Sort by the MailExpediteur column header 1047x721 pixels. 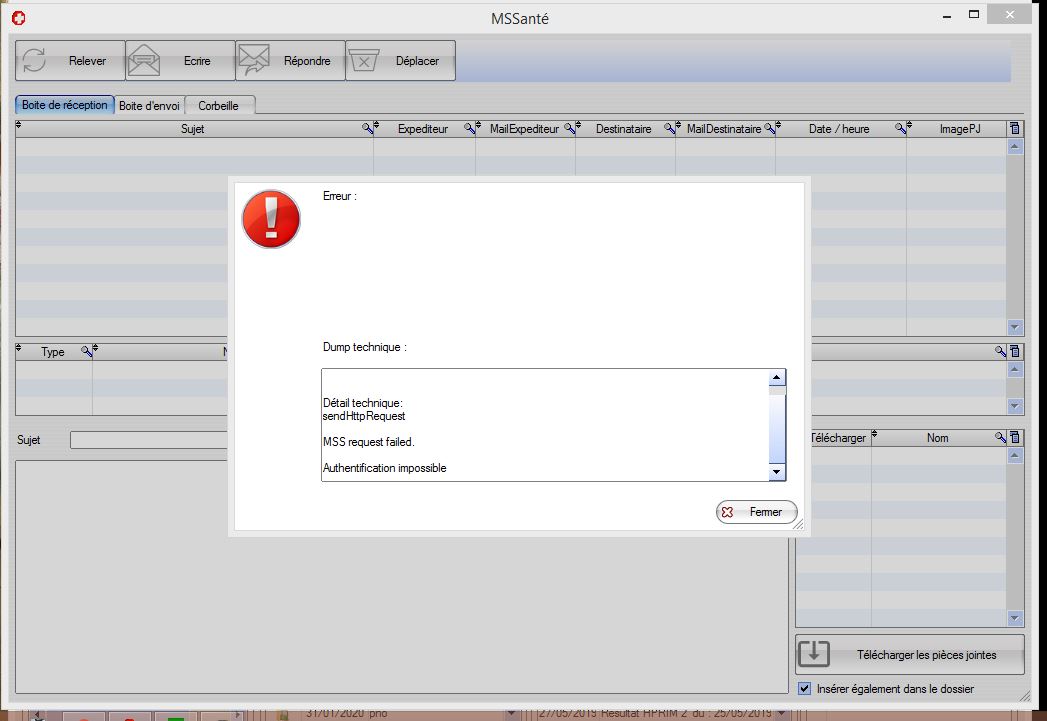coord(524,129)
